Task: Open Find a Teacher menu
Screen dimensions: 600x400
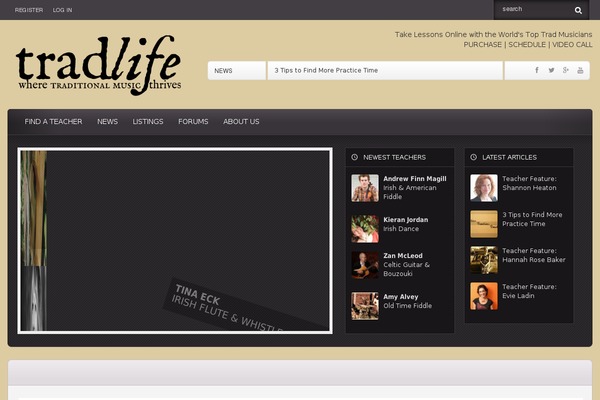Action: tap(53, 122)
